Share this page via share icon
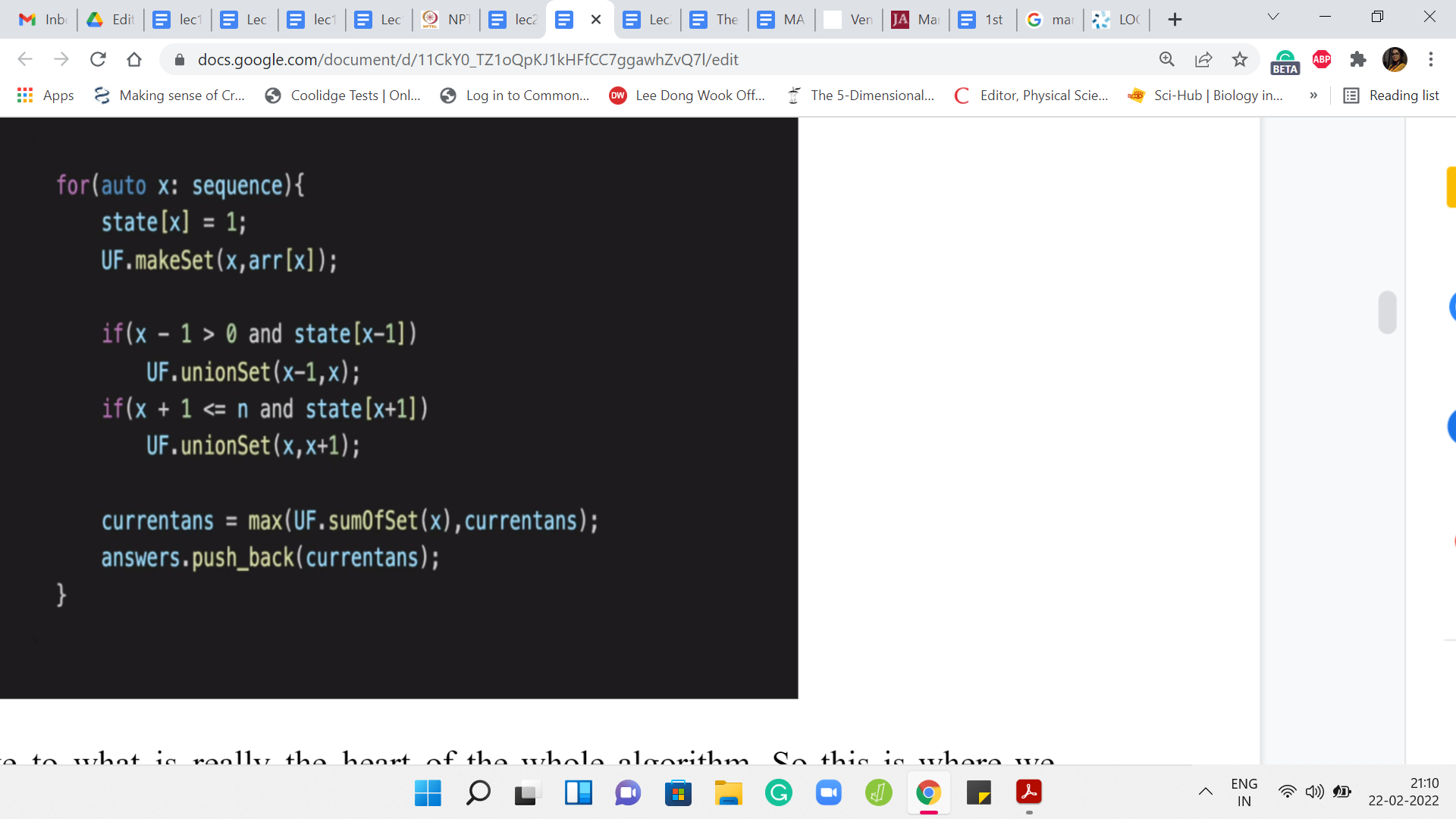 [x=1203, y=59]
